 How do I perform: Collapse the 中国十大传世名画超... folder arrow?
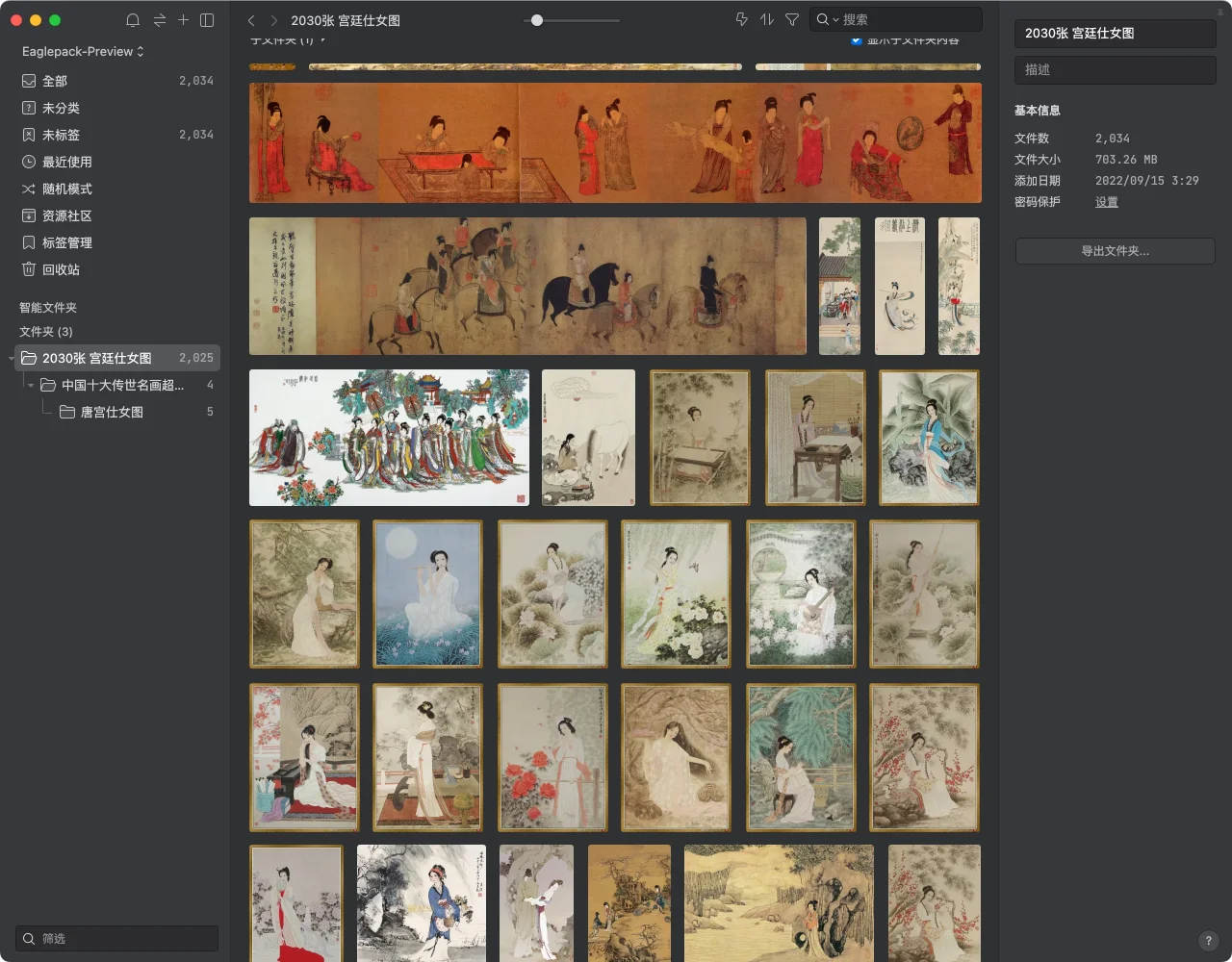click(x=31, y=385)
